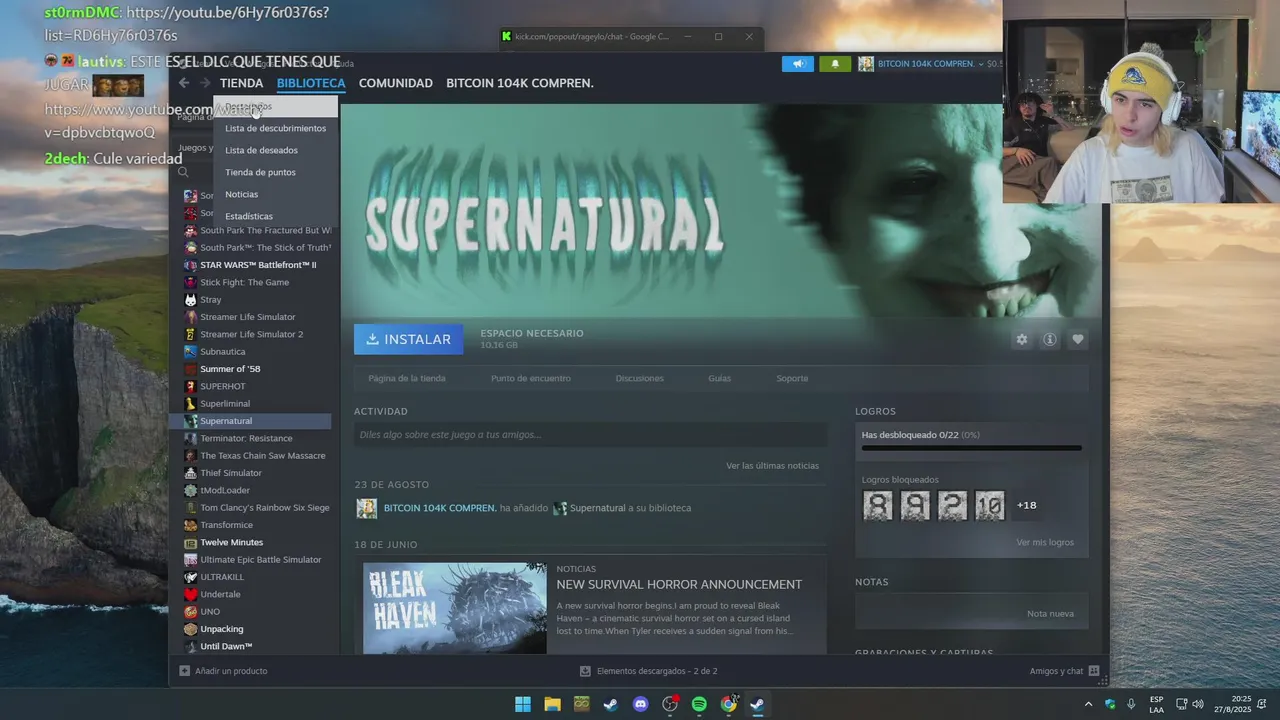This screenshot has height=720, width=1280.
Task: Click the library search magnifier icon
Action: 184,172
